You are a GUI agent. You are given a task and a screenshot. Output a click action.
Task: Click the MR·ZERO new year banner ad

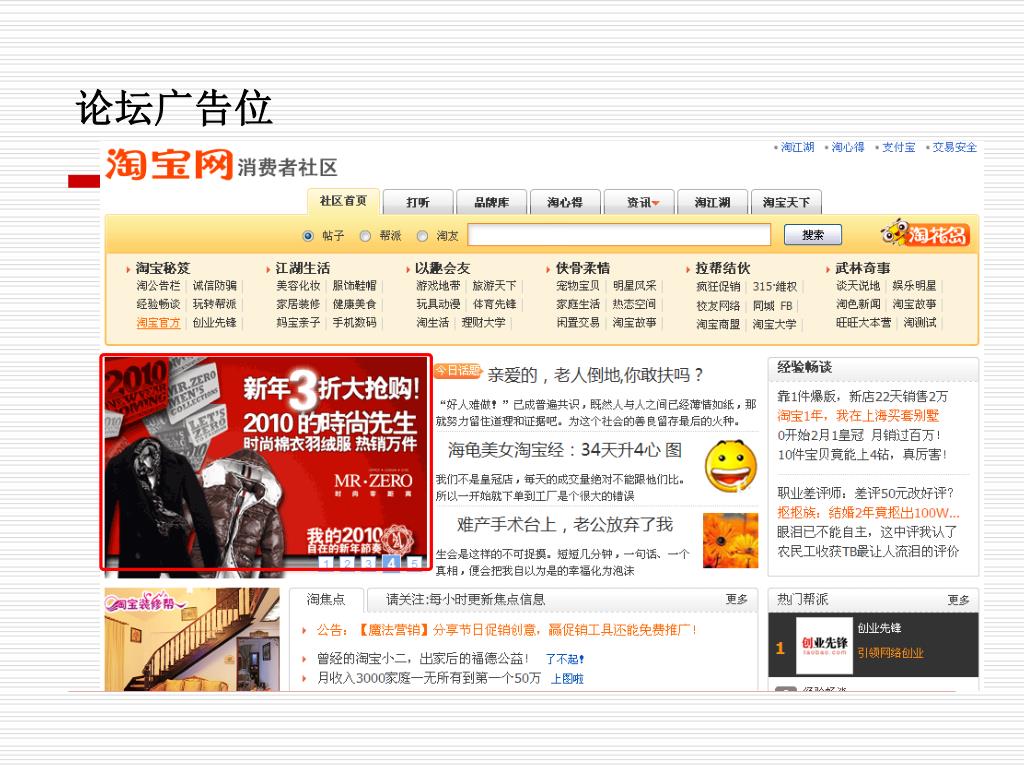(x=266, y=462)
